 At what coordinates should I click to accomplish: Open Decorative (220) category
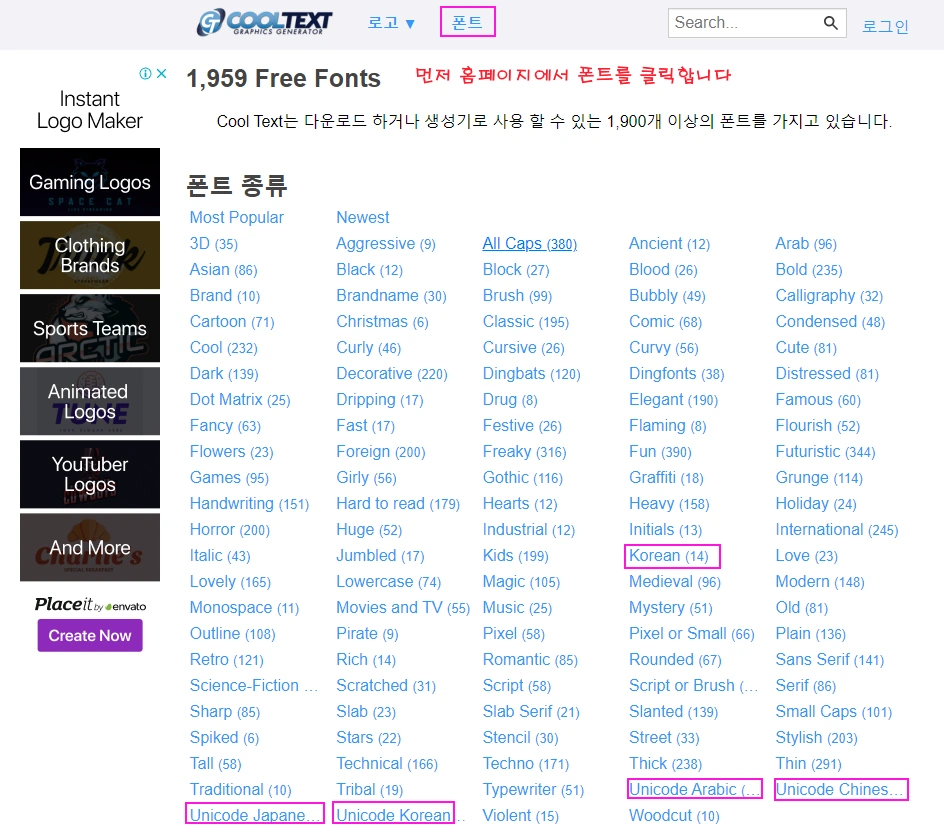pos(392,374)
